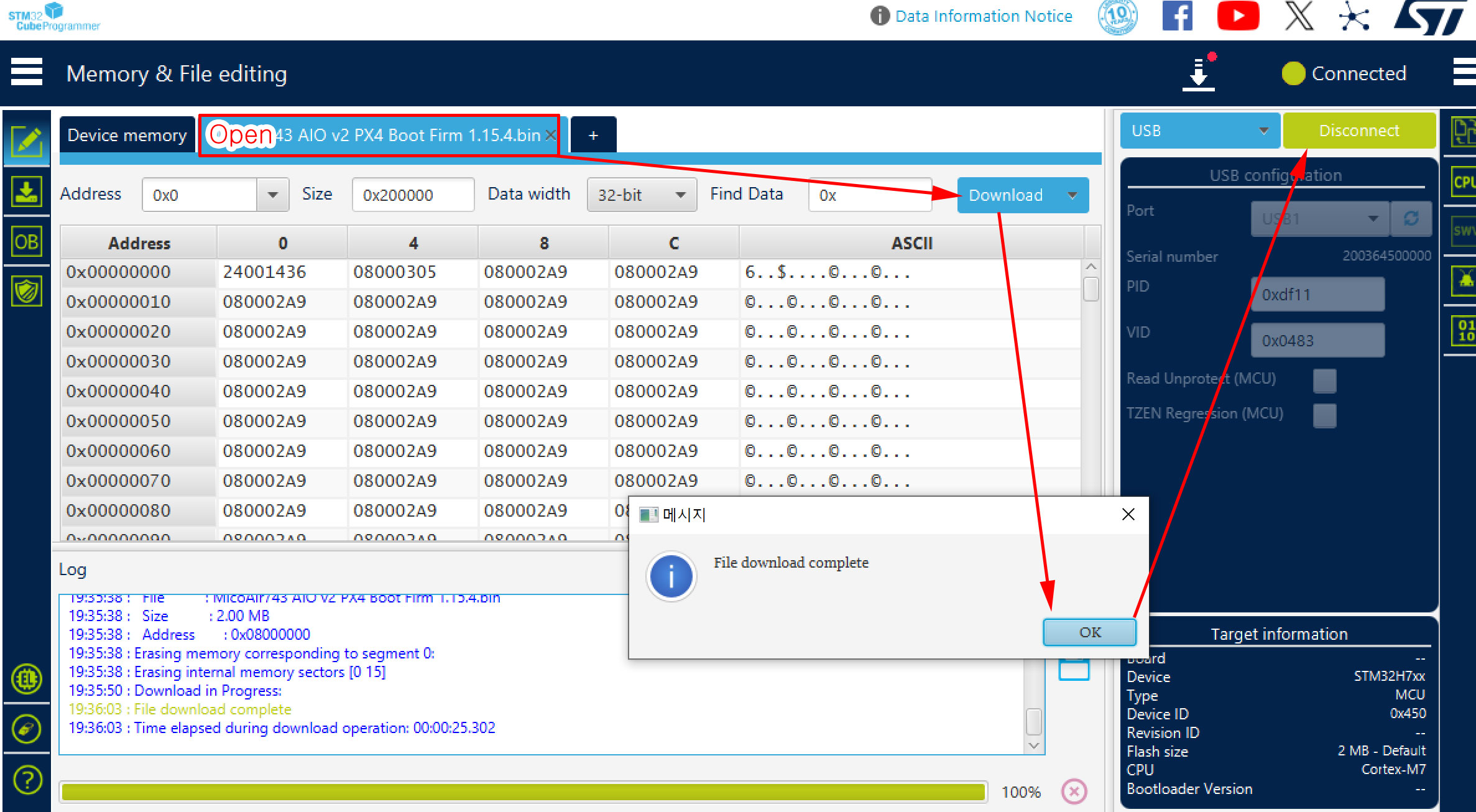Open the Option Bytes (OB) panel

click(26, 241)
